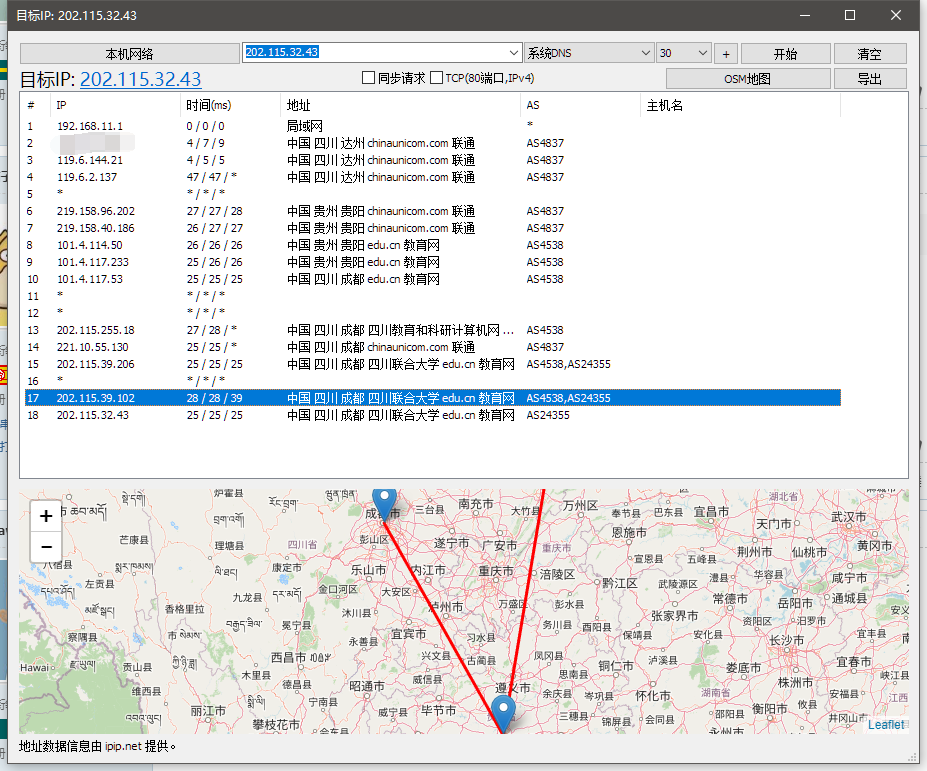Select final hop row 202.115.32.43
Viewport: 927px width, 771px height.
(433, 415)
